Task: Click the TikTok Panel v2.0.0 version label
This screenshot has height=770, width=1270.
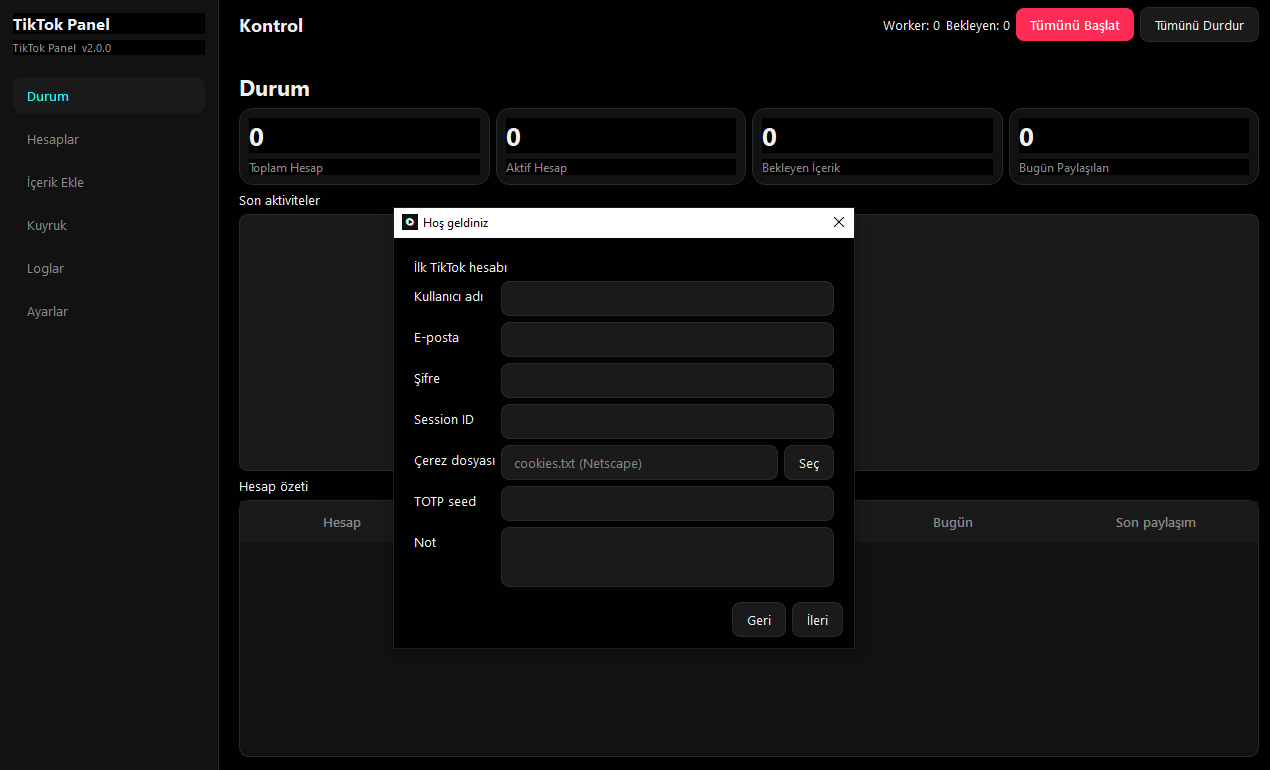Action: pyautogui.click(x=62, y=48)
